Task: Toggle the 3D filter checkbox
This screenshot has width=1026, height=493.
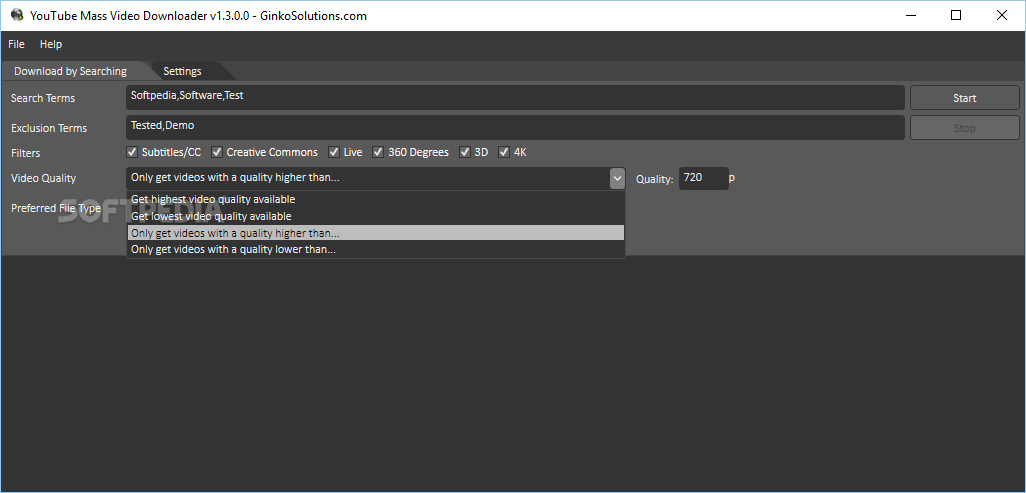Action: point(465,153)
